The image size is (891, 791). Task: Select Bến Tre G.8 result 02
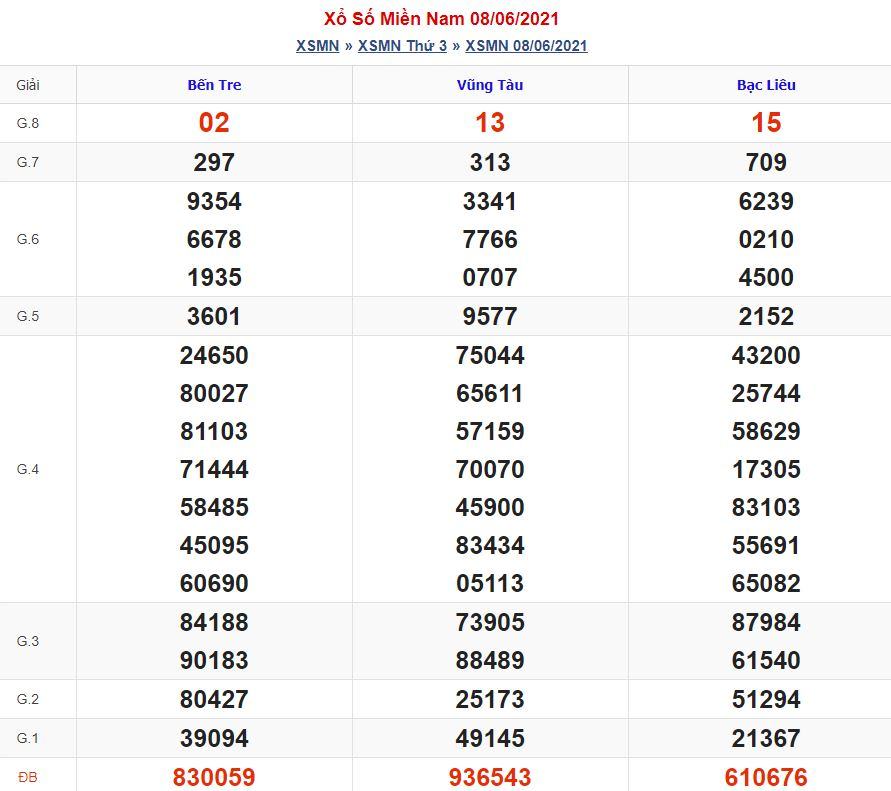tap(214, 123)
